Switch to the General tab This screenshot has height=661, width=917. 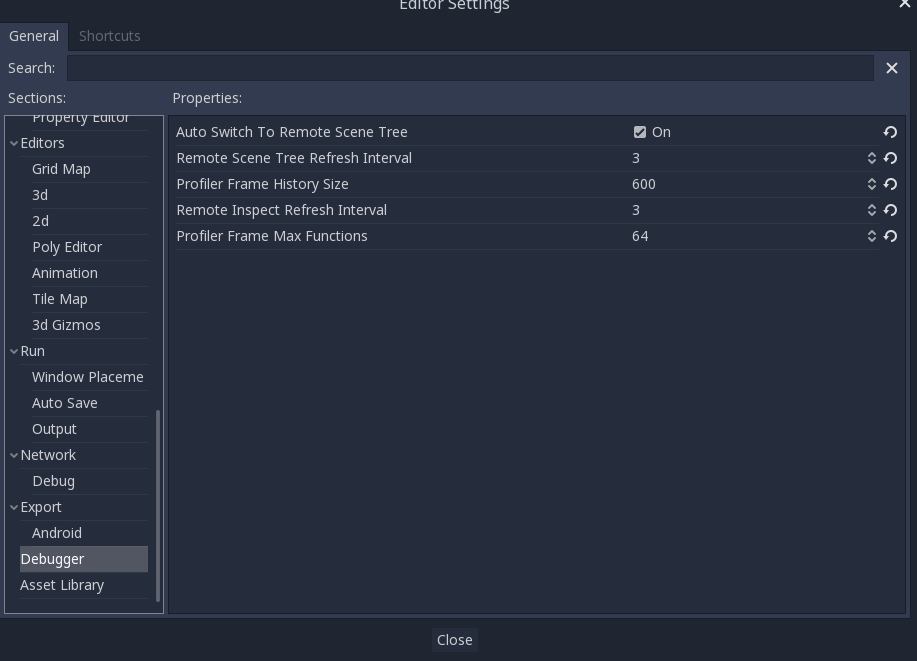point(34,36)
